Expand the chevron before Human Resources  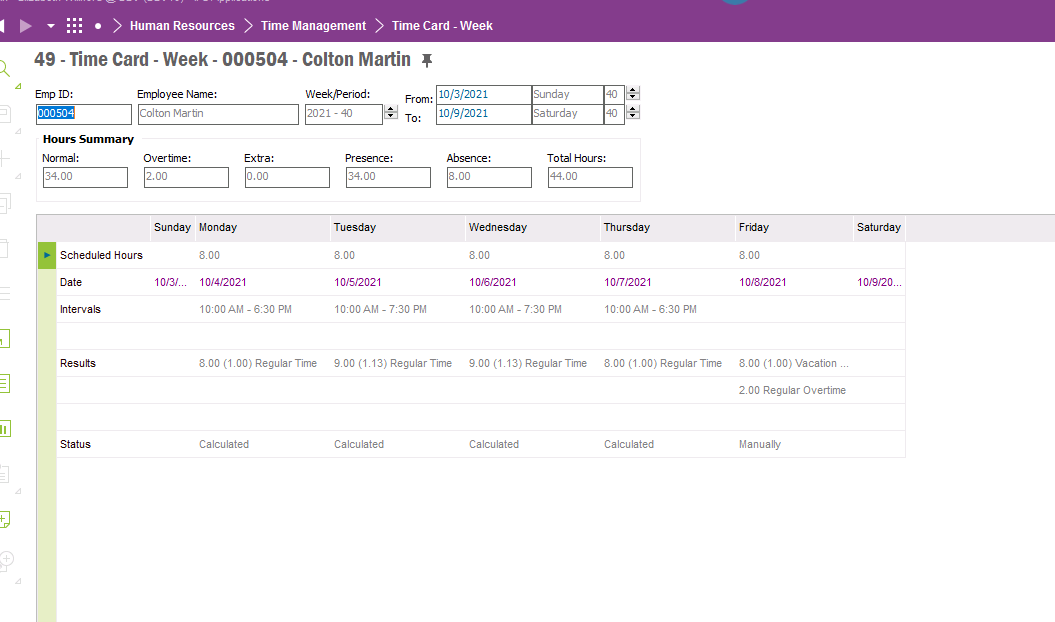coord(117,26)
